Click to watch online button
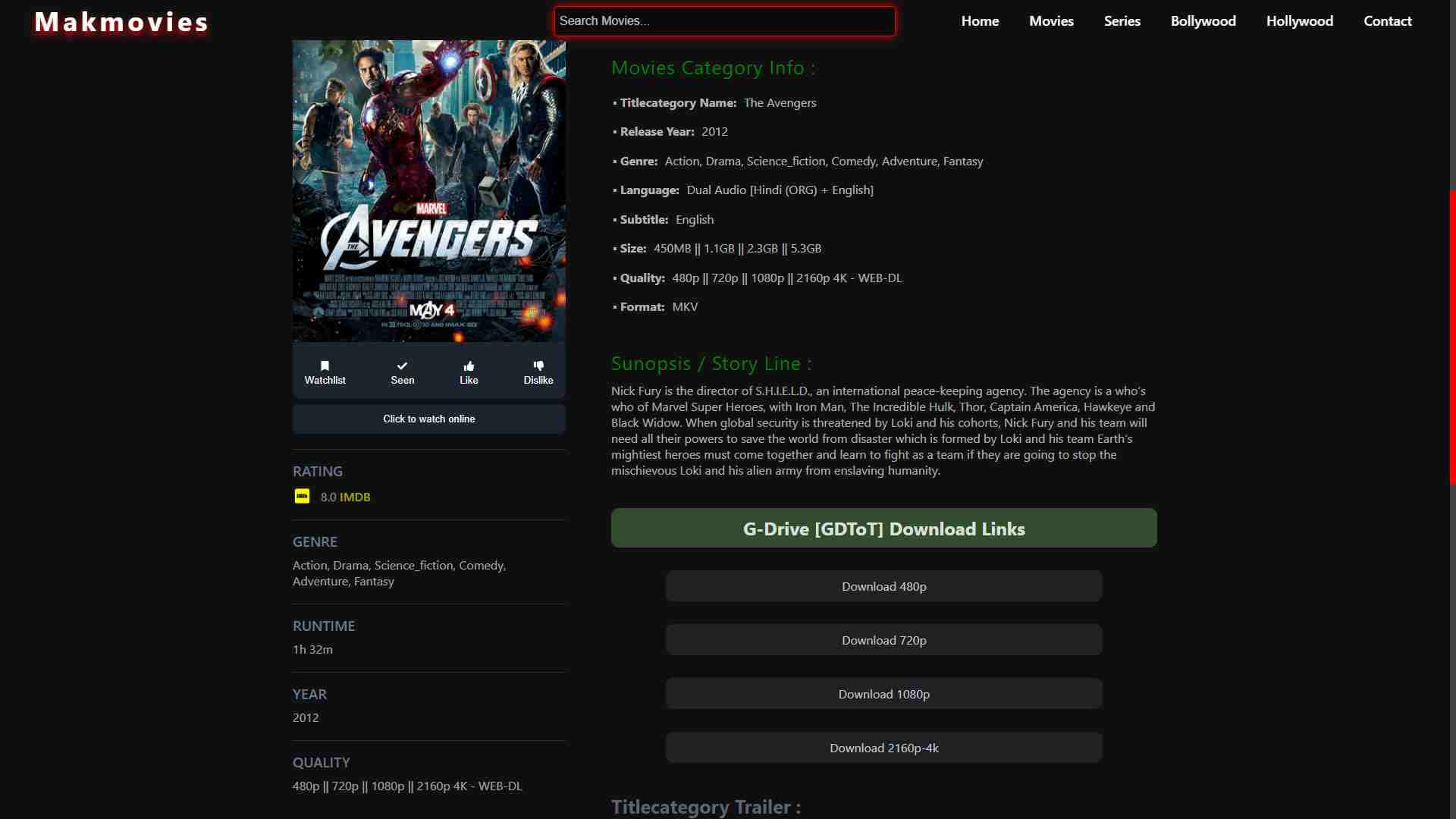1456x819 pixels. click(428, 419)
